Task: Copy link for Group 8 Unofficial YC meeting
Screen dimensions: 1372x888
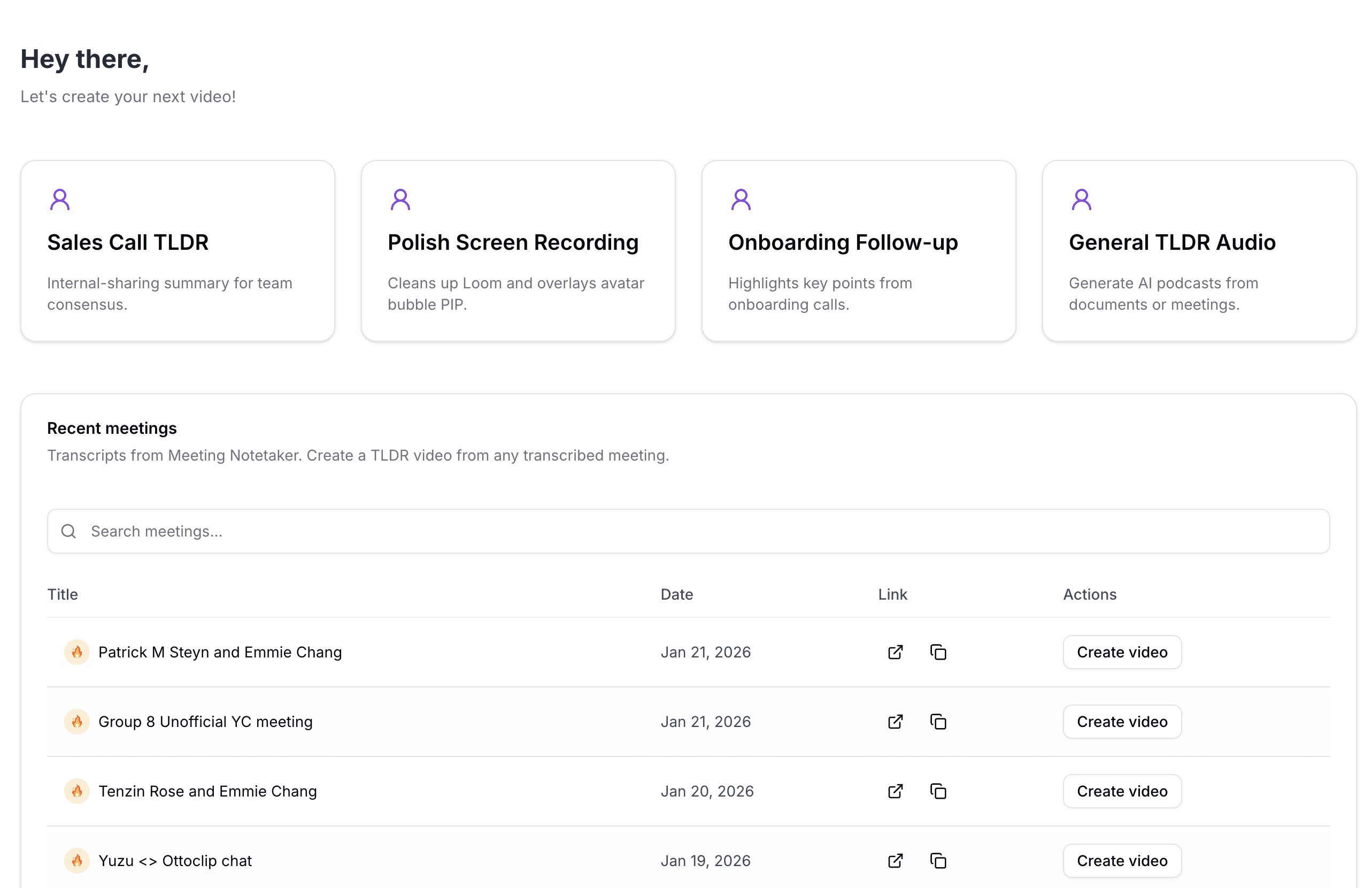Action: point(937,721)
